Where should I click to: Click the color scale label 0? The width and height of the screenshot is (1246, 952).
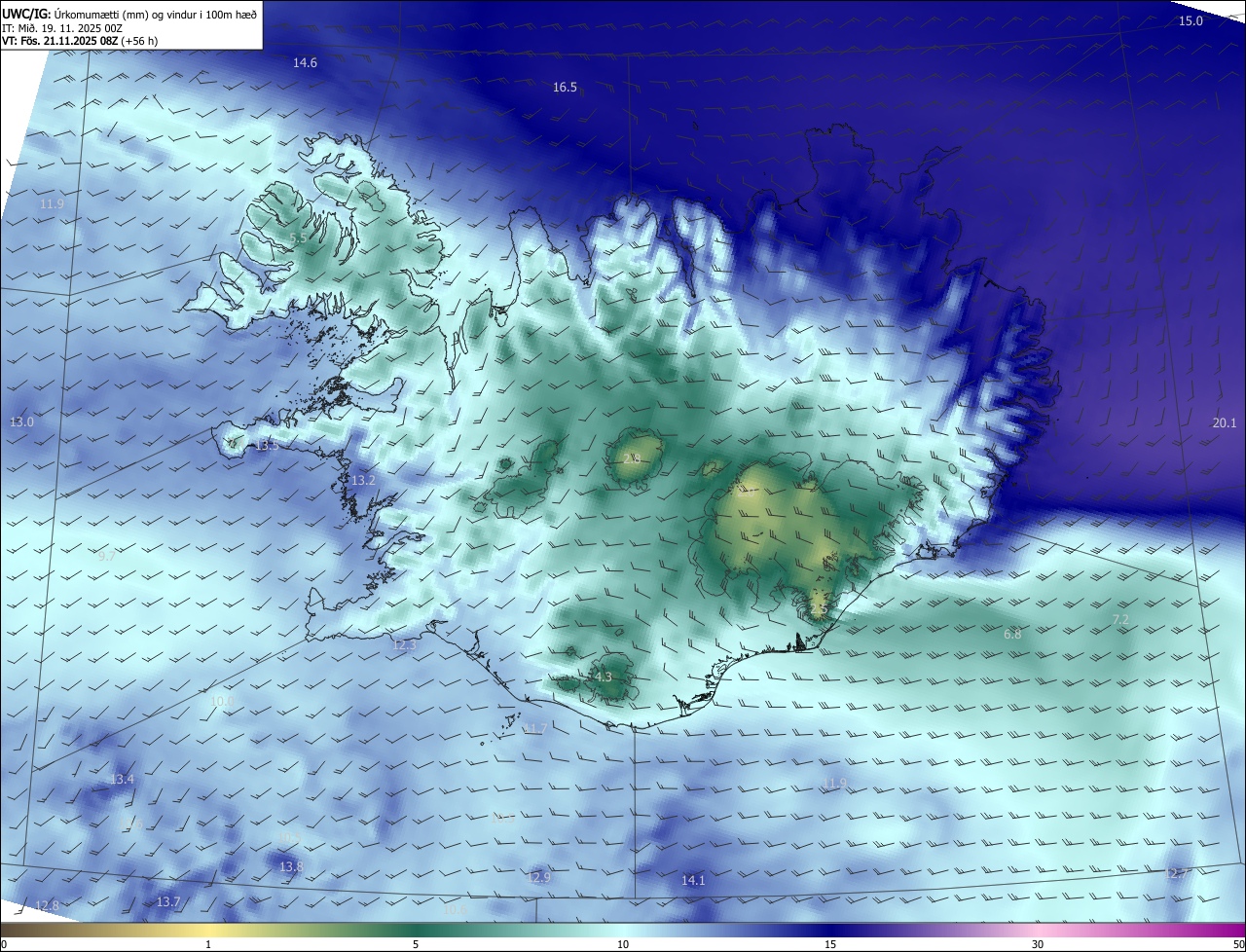click(4, 944)
